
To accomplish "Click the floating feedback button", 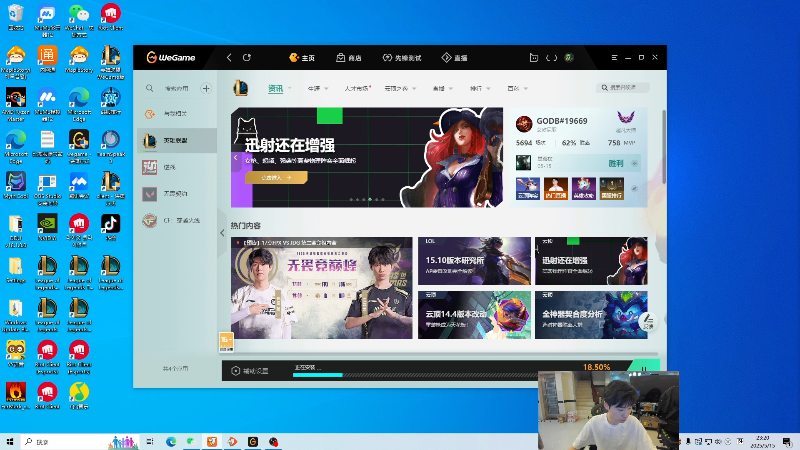I will pos(648,321).
